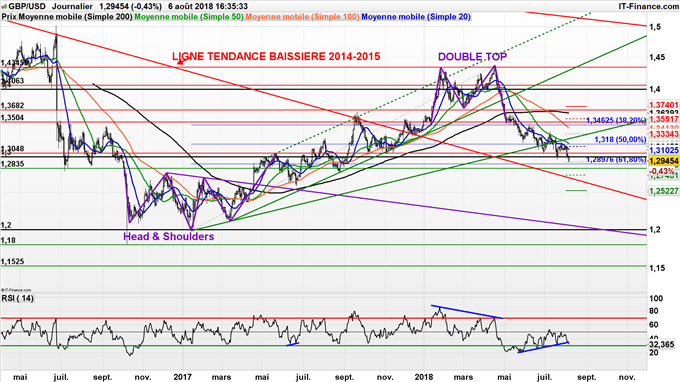Click the date 6 août 2018 16:35:33
Image resolution: width=680 pixels, height=382 pixels.
pos(208,6)
